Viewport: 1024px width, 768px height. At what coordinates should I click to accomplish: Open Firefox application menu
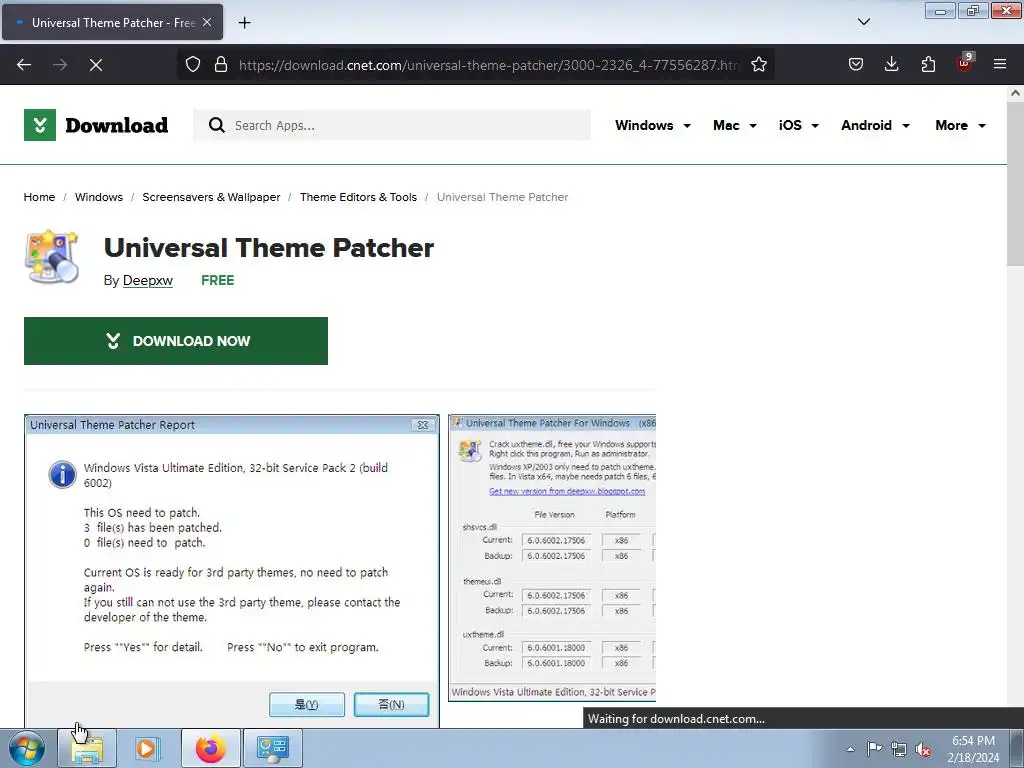coord(1000,65)
